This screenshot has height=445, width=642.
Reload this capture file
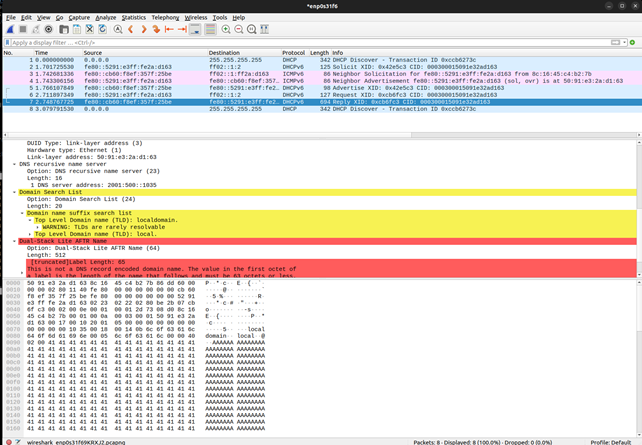[102, 29]
